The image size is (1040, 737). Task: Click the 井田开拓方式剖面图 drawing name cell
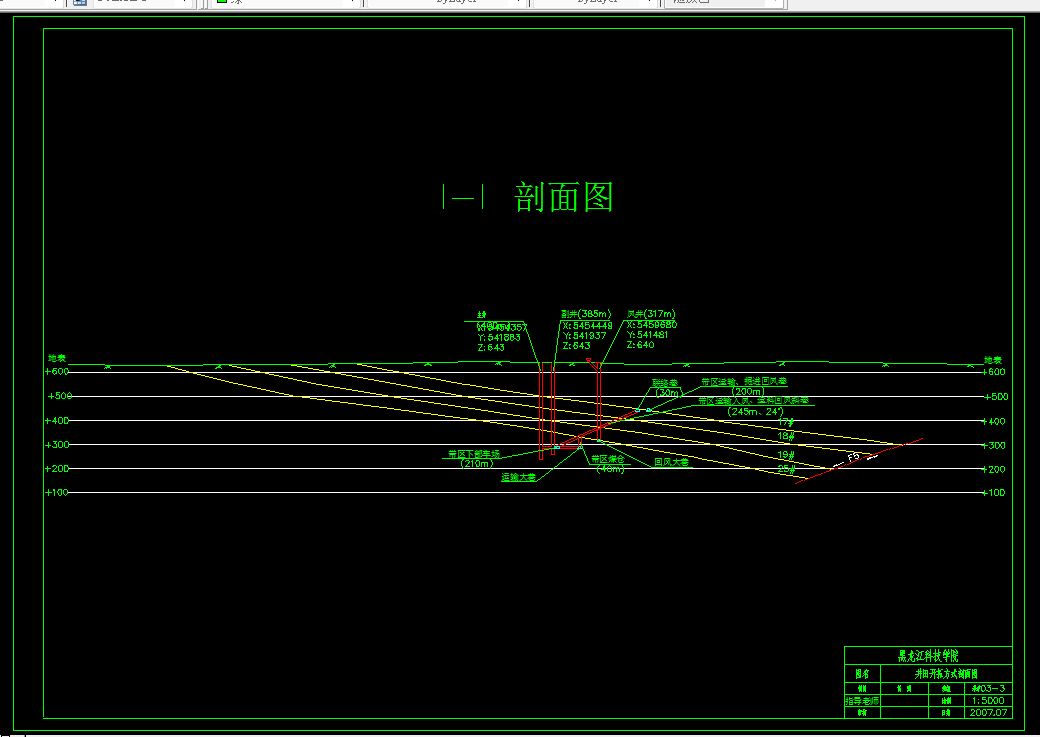point(946,674)
